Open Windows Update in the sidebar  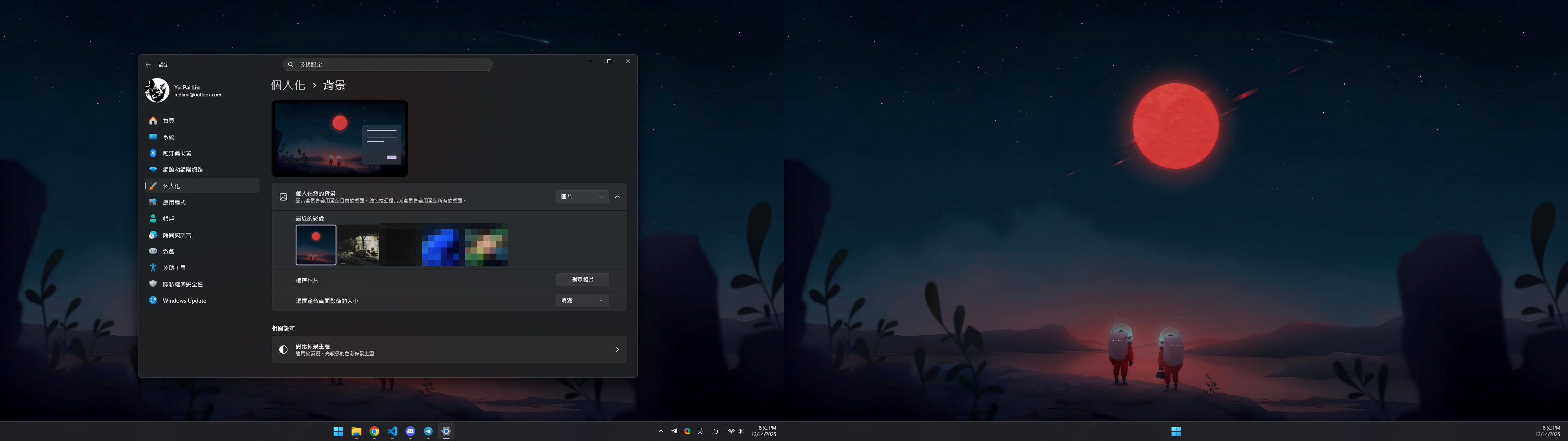[184, 300]
